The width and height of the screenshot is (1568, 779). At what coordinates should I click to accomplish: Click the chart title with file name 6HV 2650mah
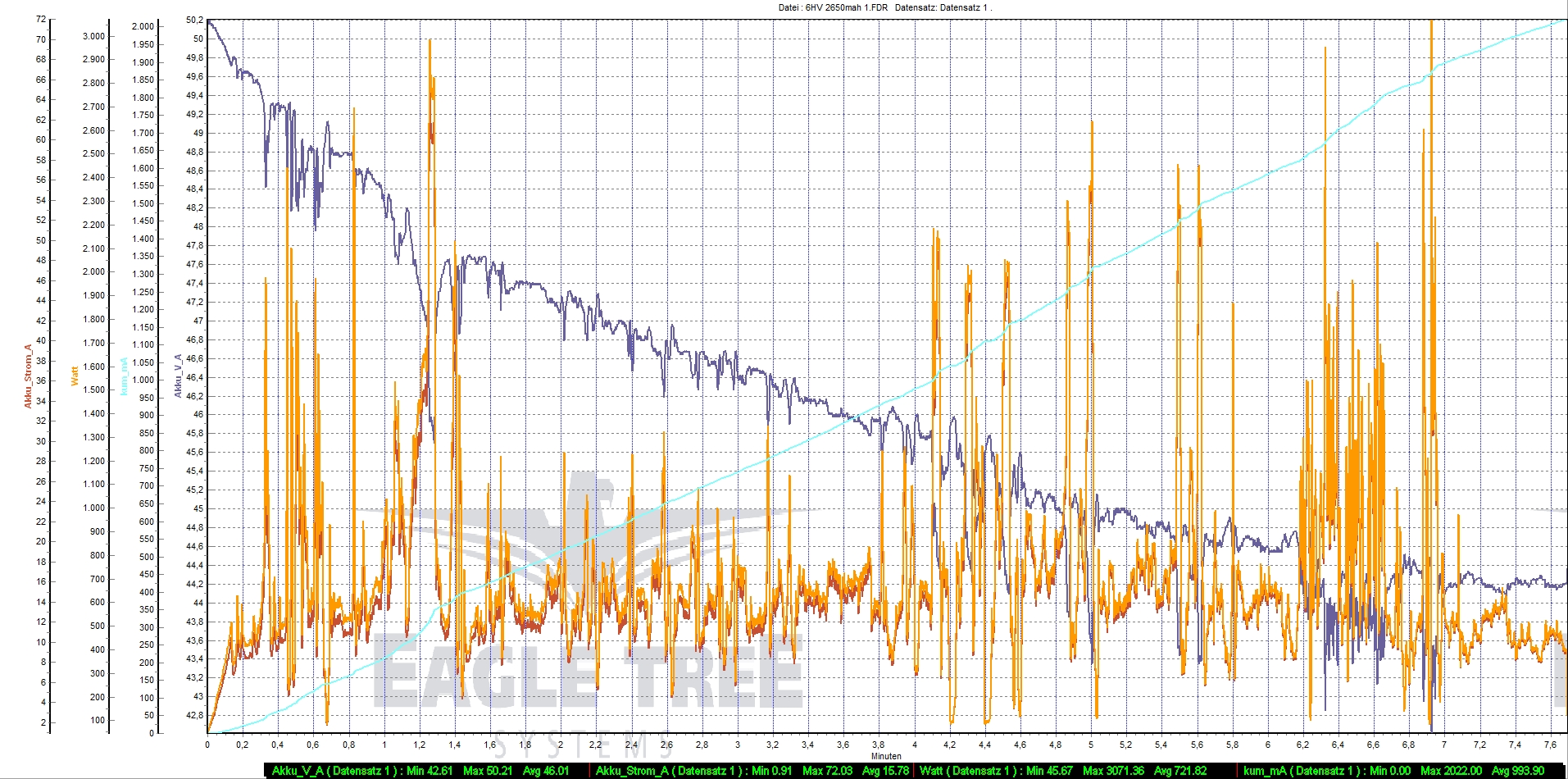(x=884, y=7)
